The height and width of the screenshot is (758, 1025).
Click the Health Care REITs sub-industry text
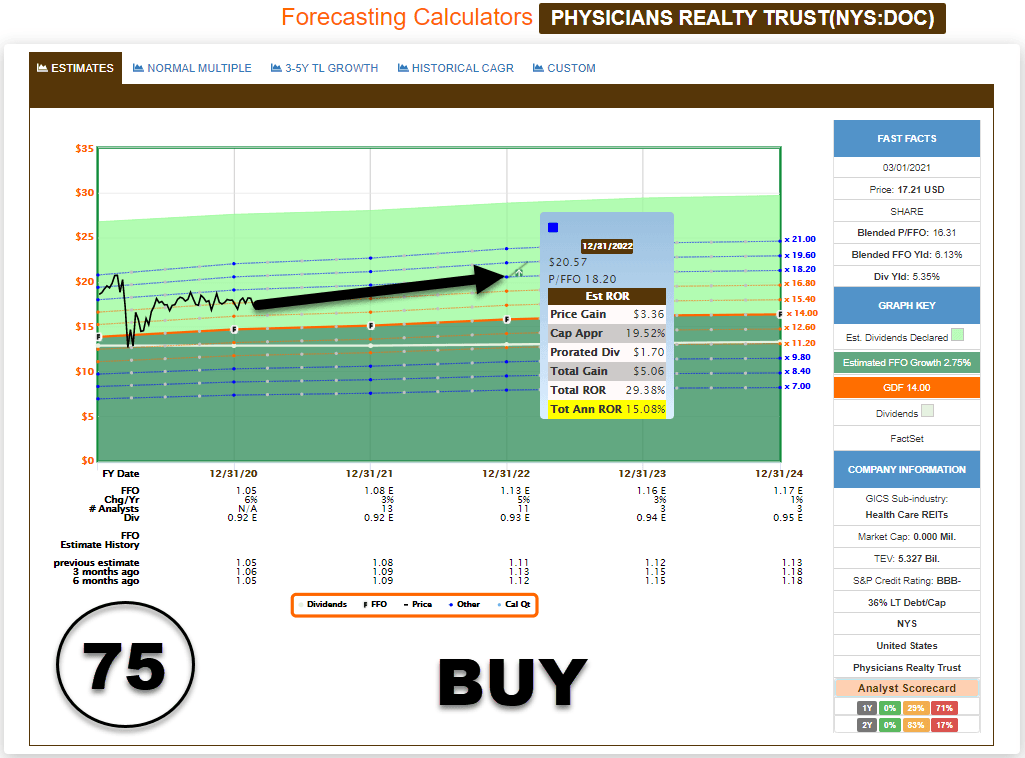907,514
